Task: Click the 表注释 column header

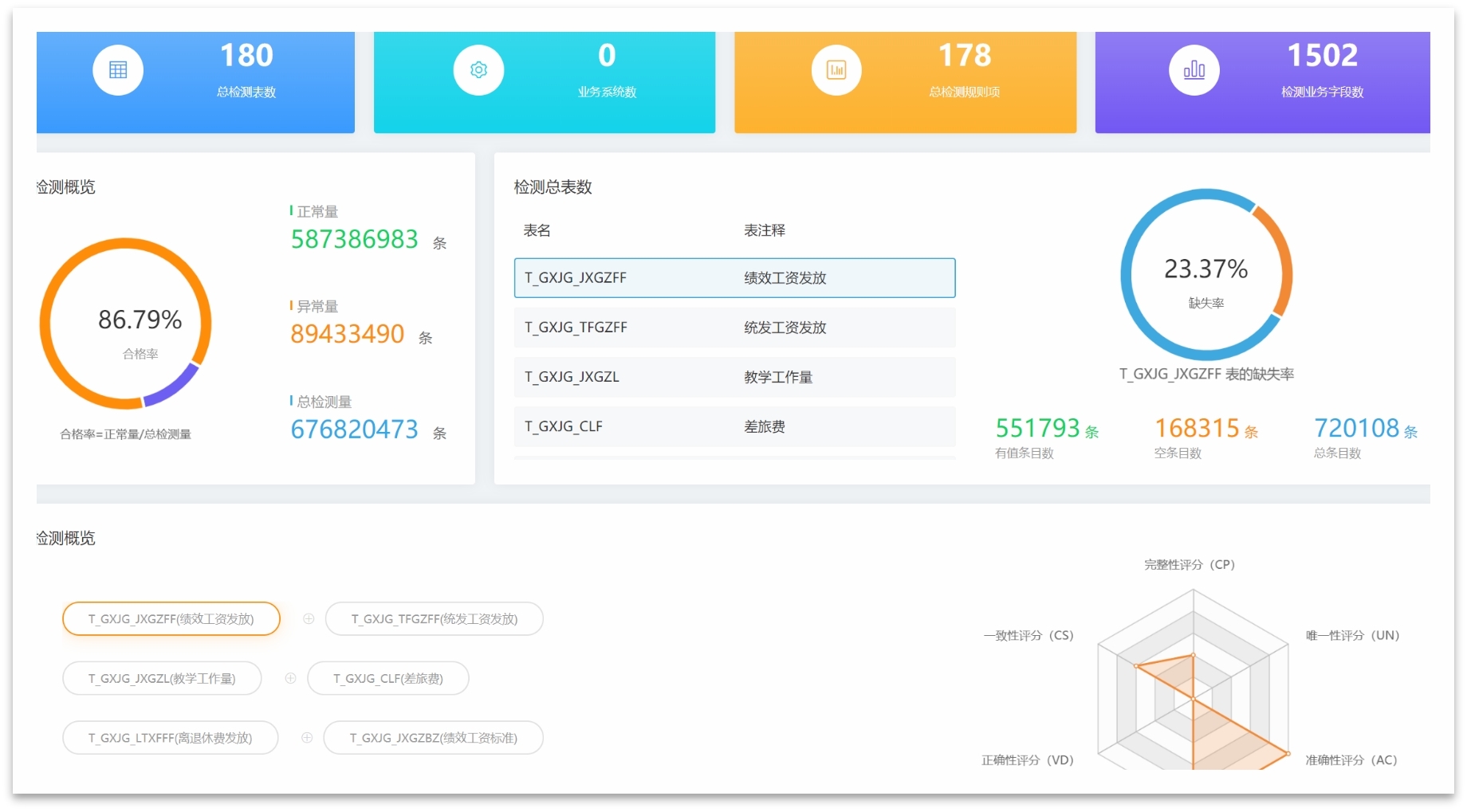Action: click(765, 230)
